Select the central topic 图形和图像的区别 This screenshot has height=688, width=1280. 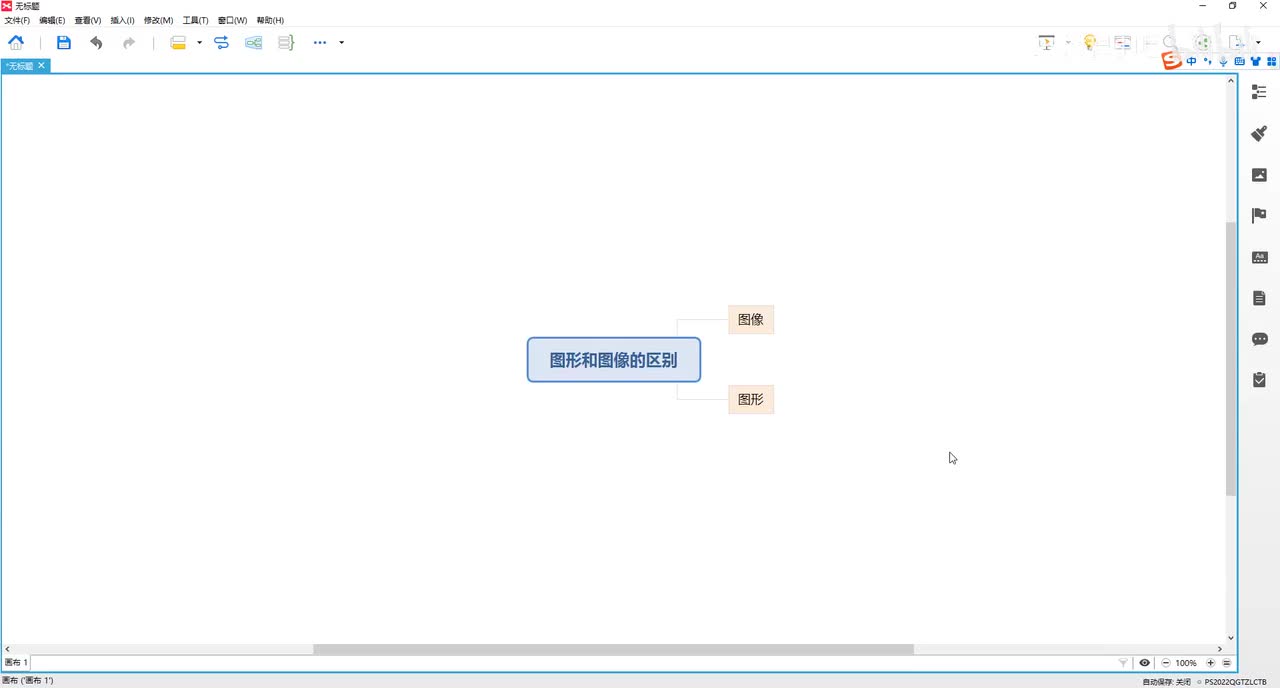point(614,360)
